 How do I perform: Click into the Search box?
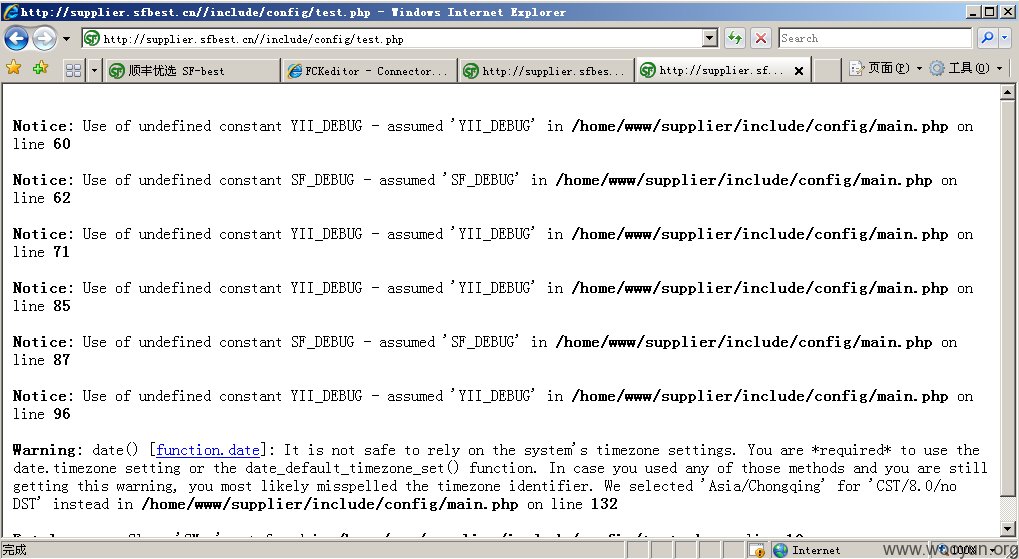(x=875, y=38)
